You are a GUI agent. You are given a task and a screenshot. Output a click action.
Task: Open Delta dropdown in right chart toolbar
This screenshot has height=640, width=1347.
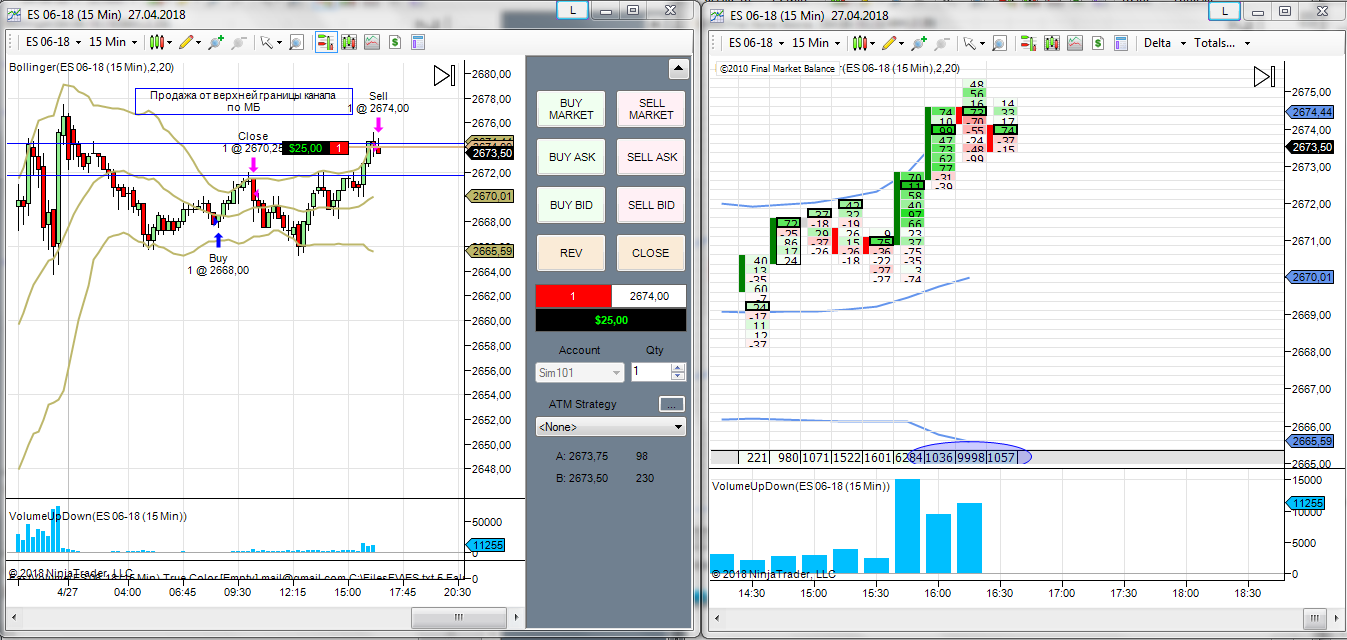(1165, 43)
